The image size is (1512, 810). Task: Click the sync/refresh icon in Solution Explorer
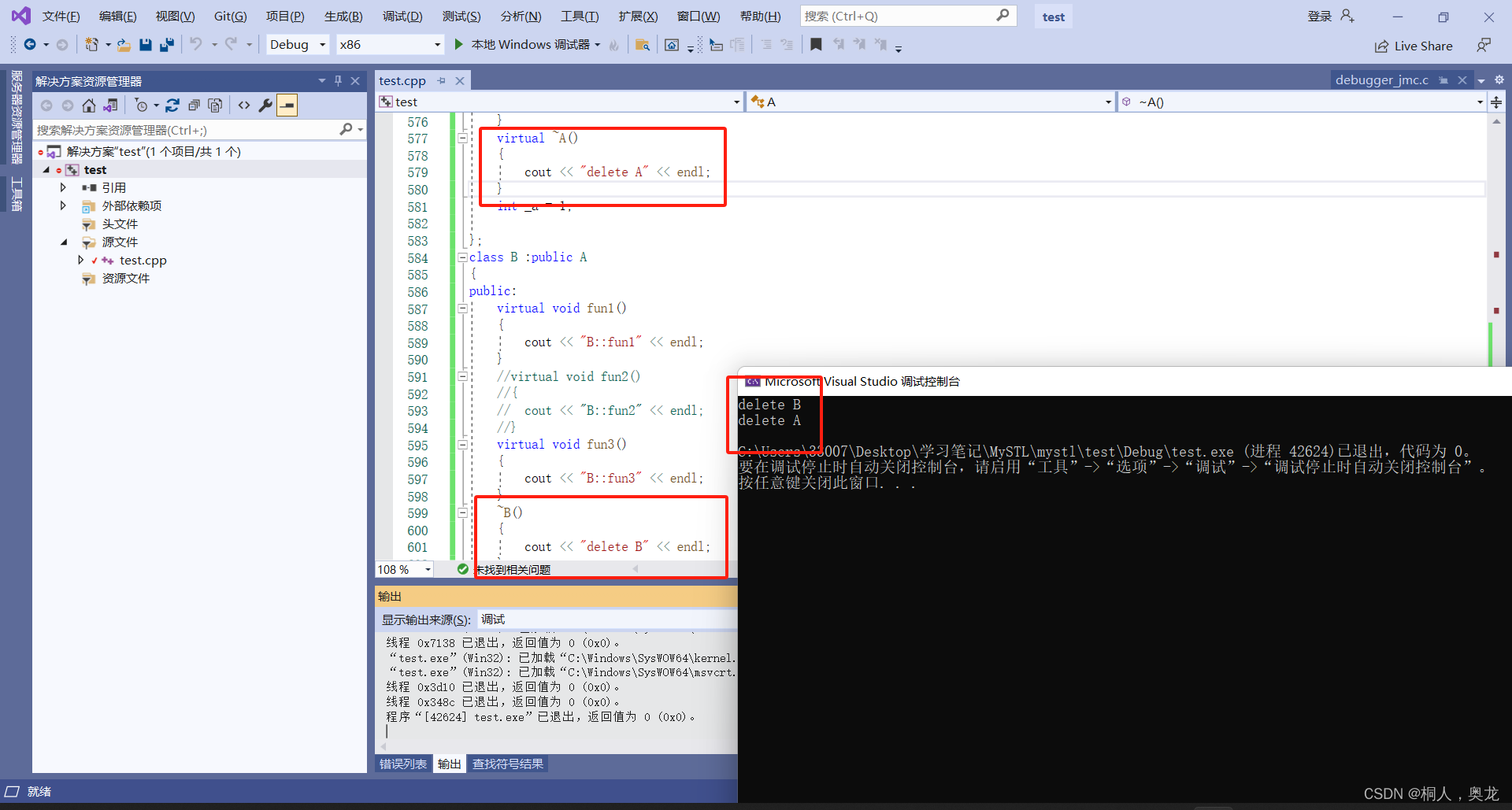[x=172, y=105]
